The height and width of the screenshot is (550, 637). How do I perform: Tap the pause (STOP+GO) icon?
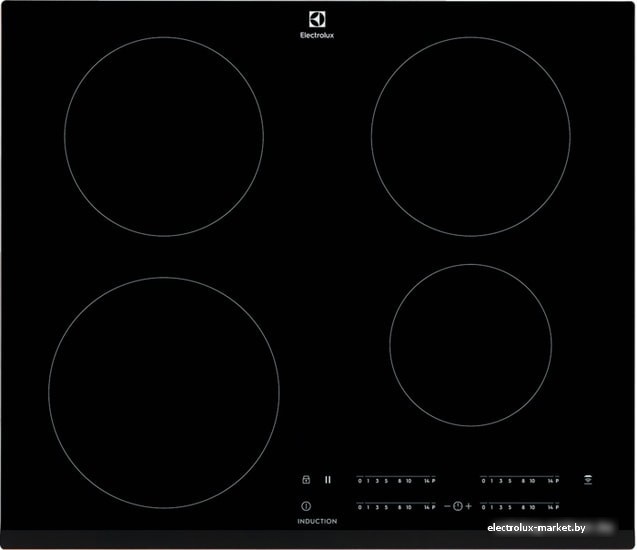coord(328,480)
